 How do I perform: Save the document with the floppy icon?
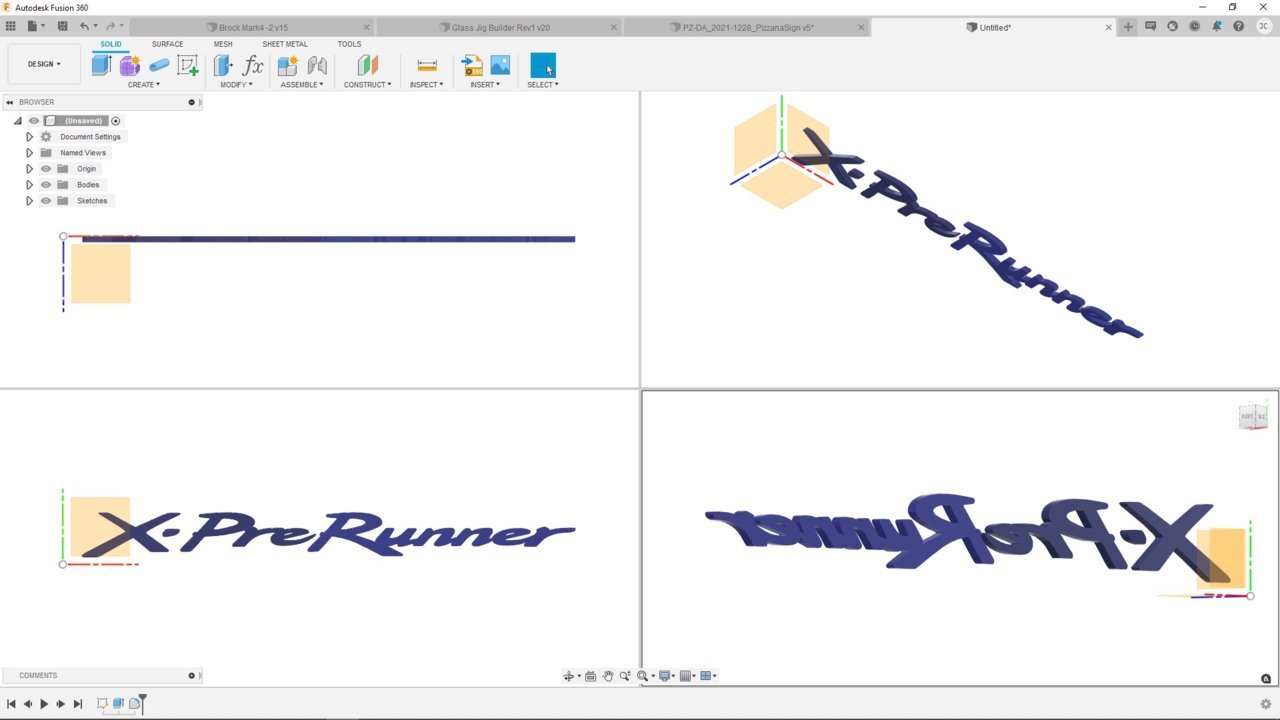point(63,26)
